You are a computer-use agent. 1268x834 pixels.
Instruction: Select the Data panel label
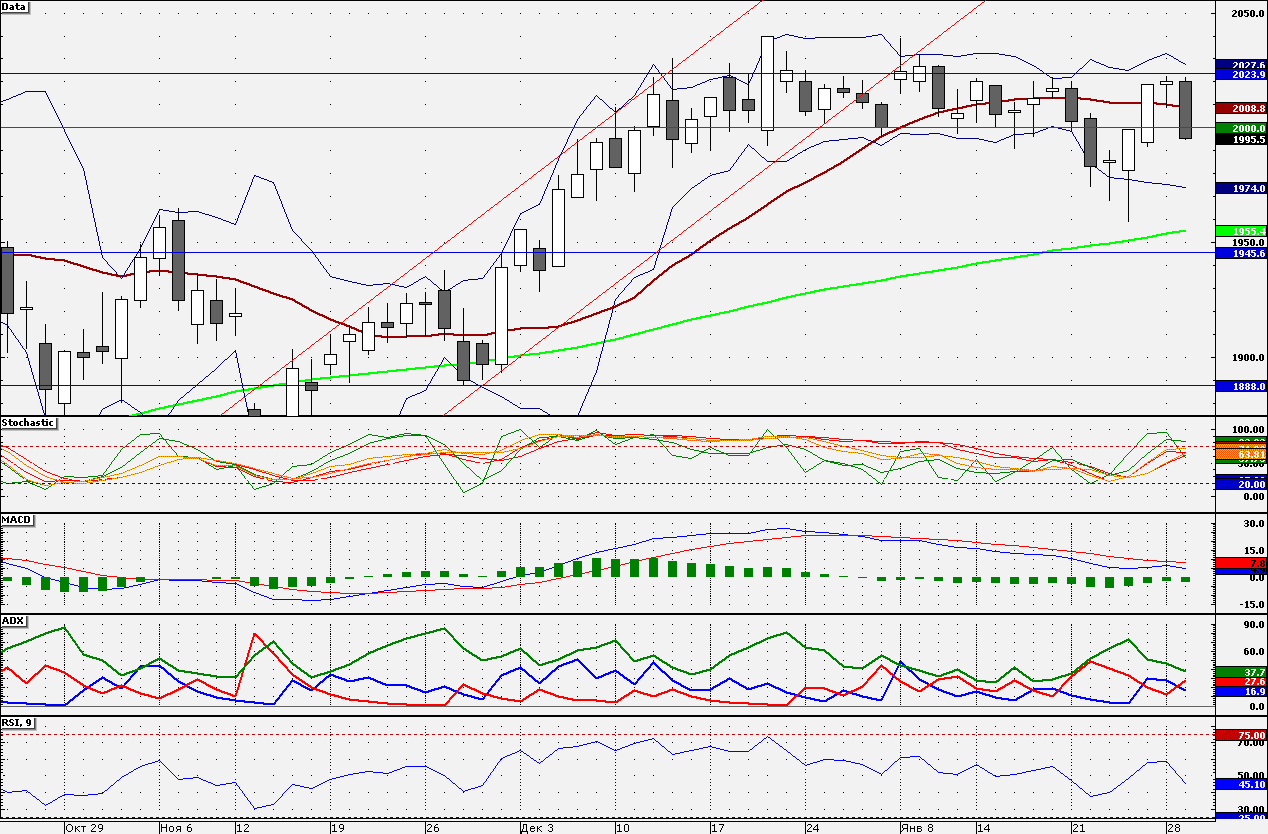[x=15, y=6]
